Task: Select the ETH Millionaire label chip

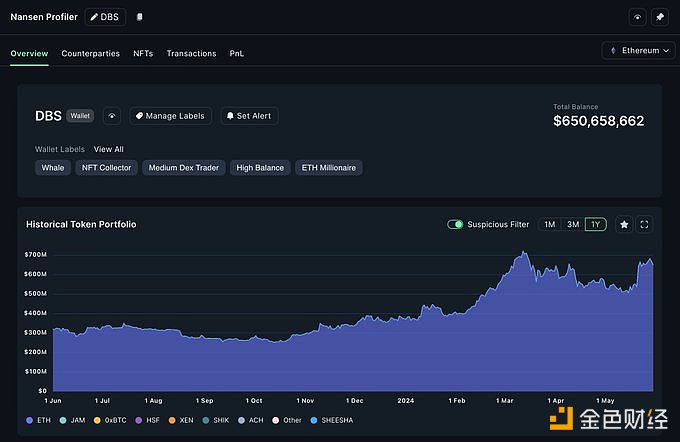Action: (x=329, y=168)
